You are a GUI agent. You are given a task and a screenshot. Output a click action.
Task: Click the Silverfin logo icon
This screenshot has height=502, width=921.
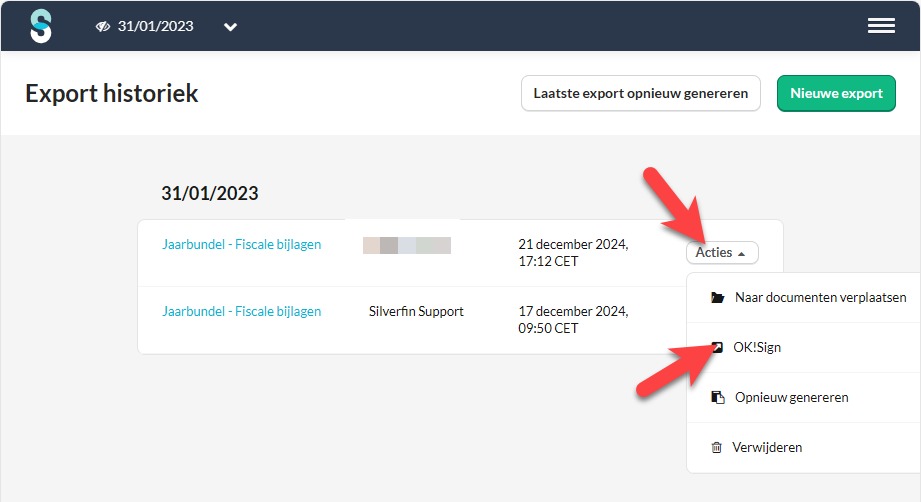coord(41,26)
